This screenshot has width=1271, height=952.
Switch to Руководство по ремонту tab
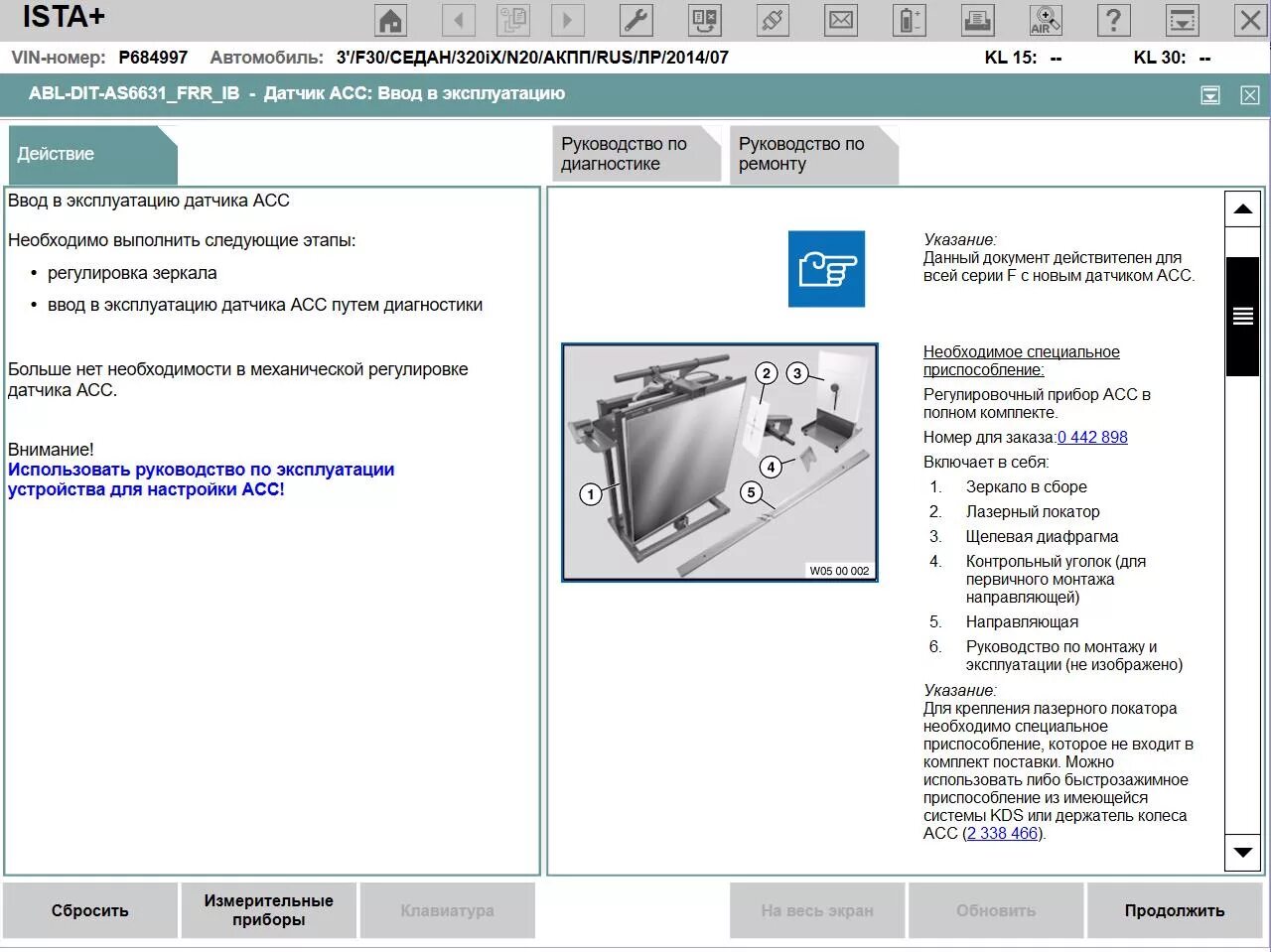(813, 154)
